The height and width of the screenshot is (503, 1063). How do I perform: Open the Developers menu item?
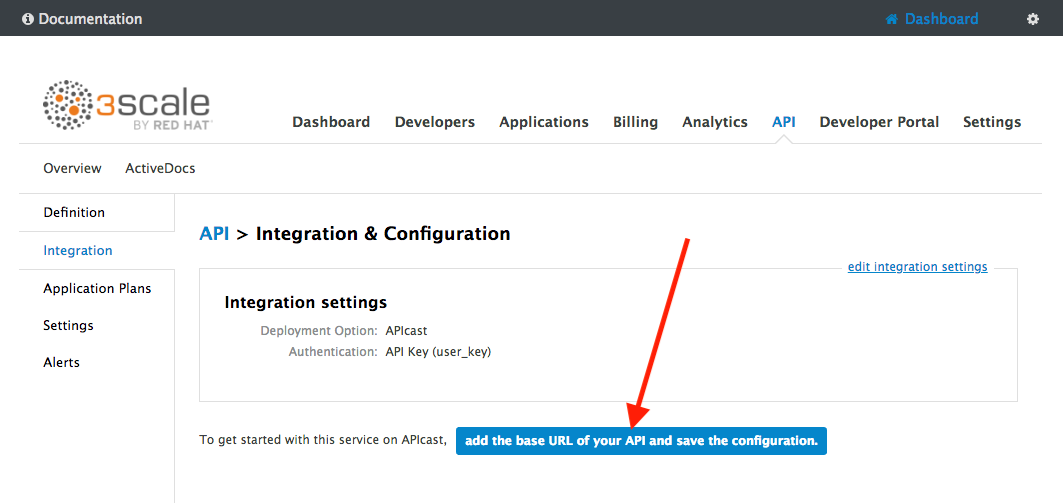435,122
